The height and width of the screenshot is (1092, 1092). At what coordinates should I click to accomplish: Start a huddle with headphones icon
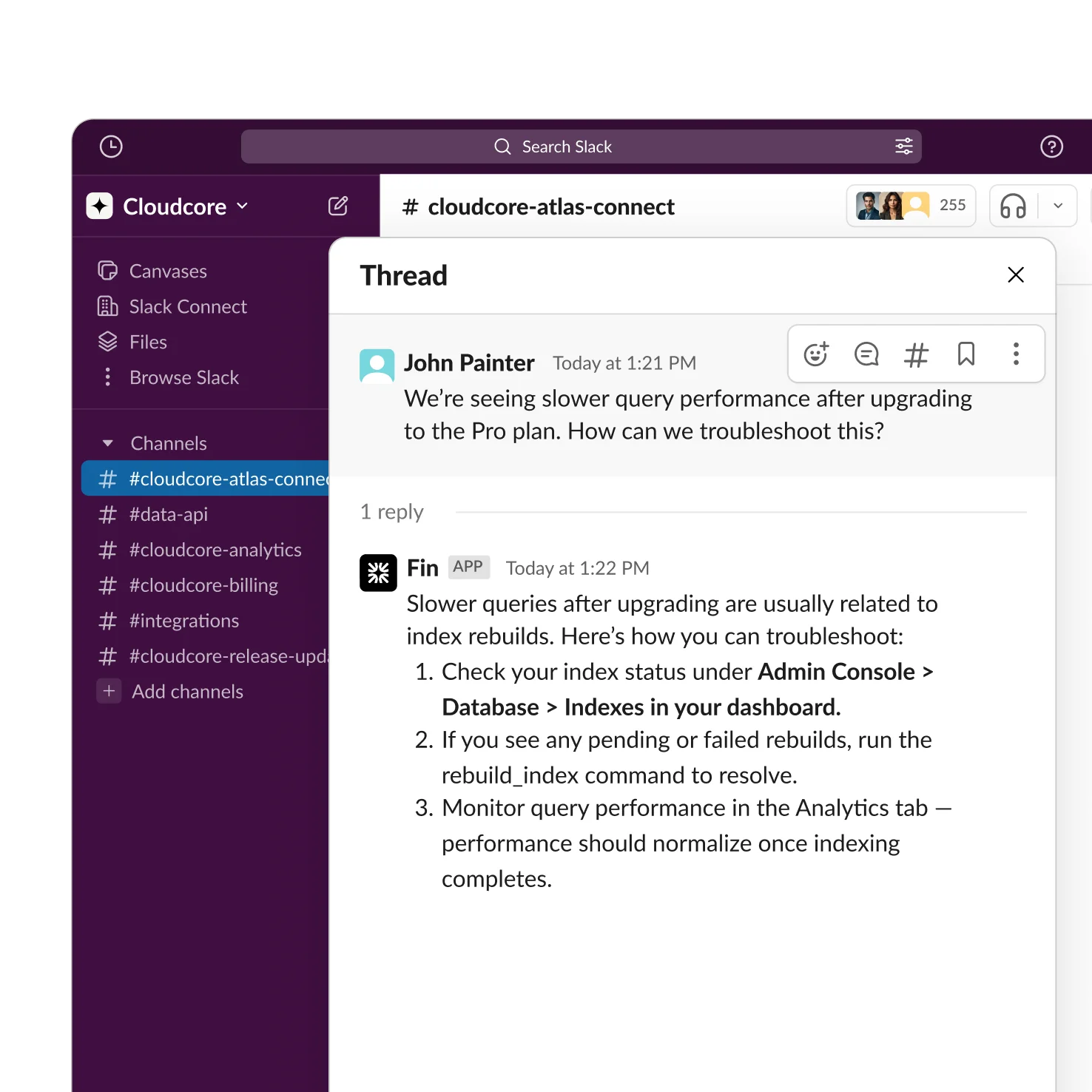pyautogui.click(x=1013, y=206)
